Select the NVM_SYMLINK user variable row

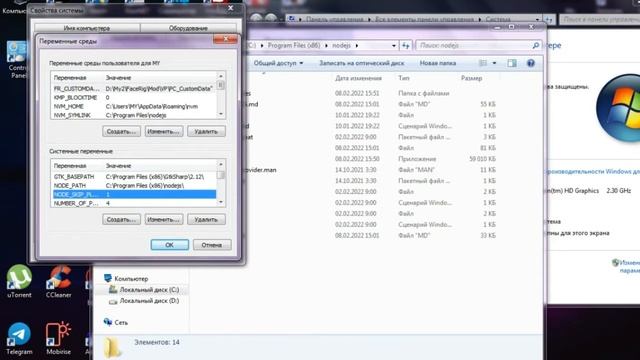[134, 116]
